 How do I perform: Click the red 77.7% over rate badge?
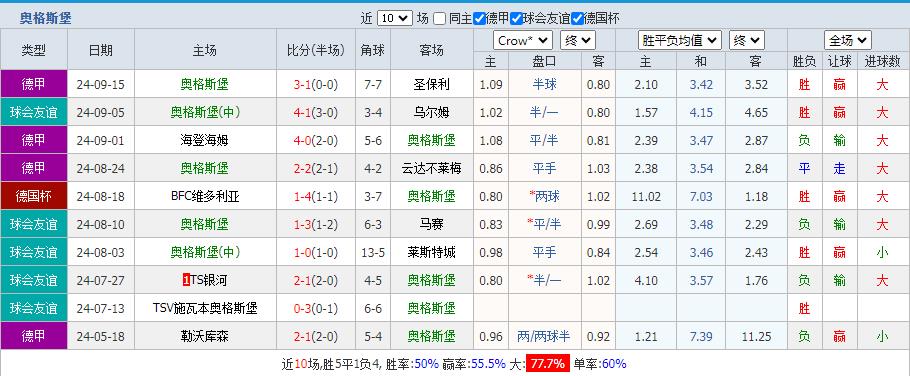[x=547, y=364]
